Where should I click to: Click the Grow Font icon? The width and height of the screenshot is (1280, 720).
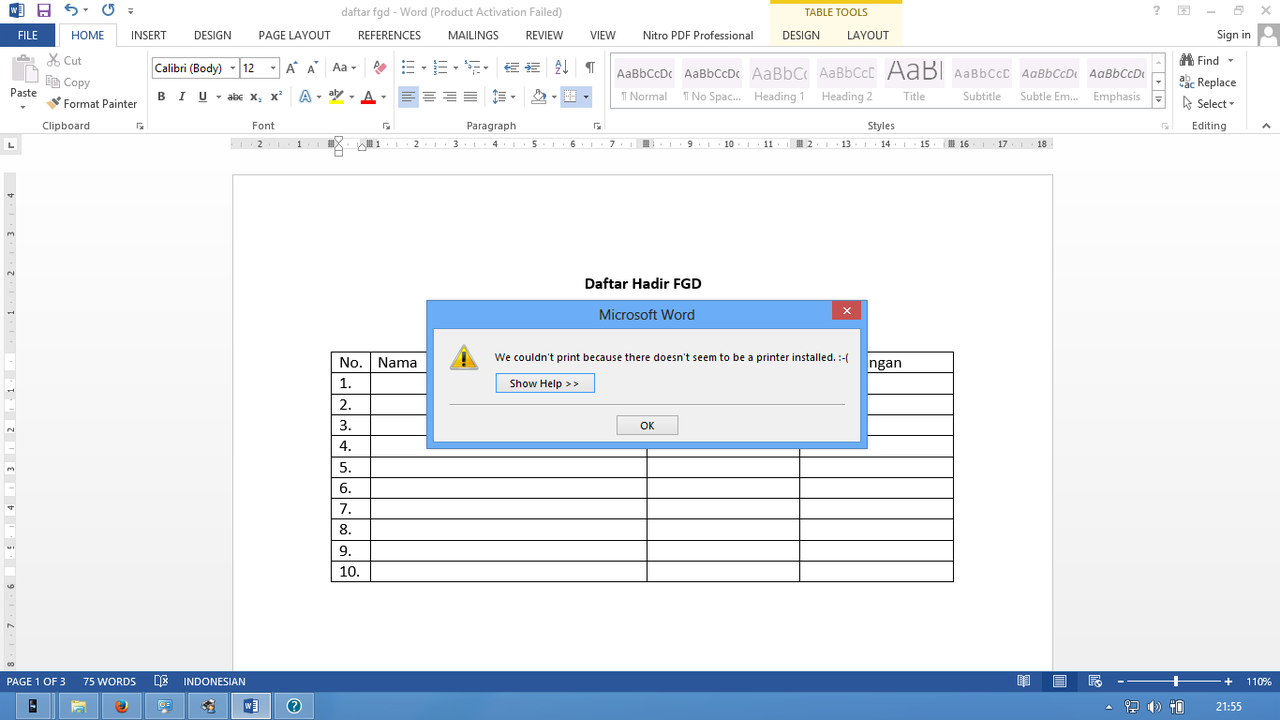(x=292, y=68)
